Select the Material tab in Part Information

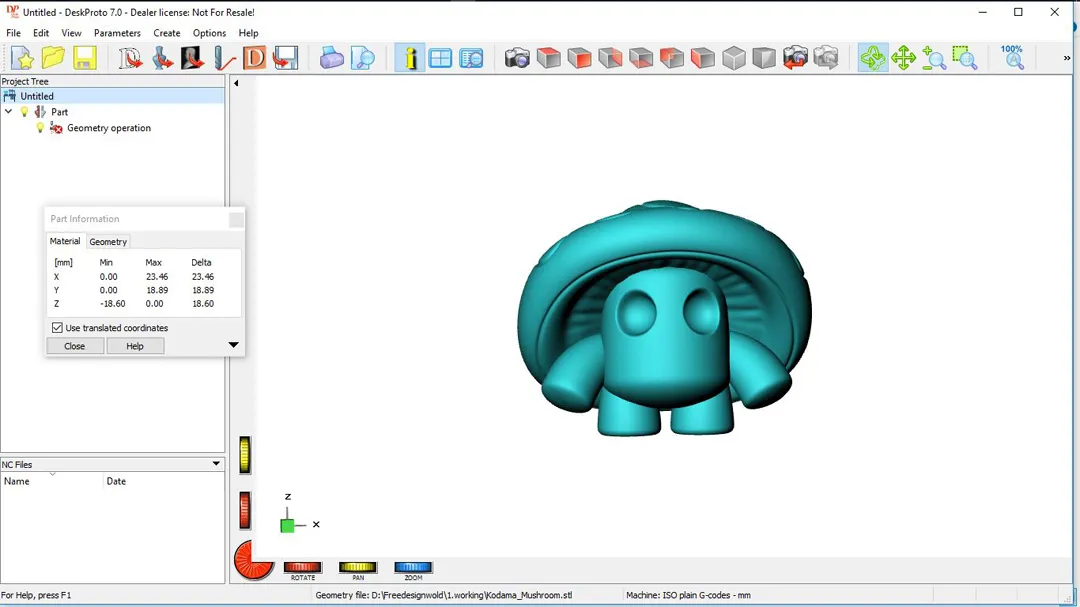point(65,241)
